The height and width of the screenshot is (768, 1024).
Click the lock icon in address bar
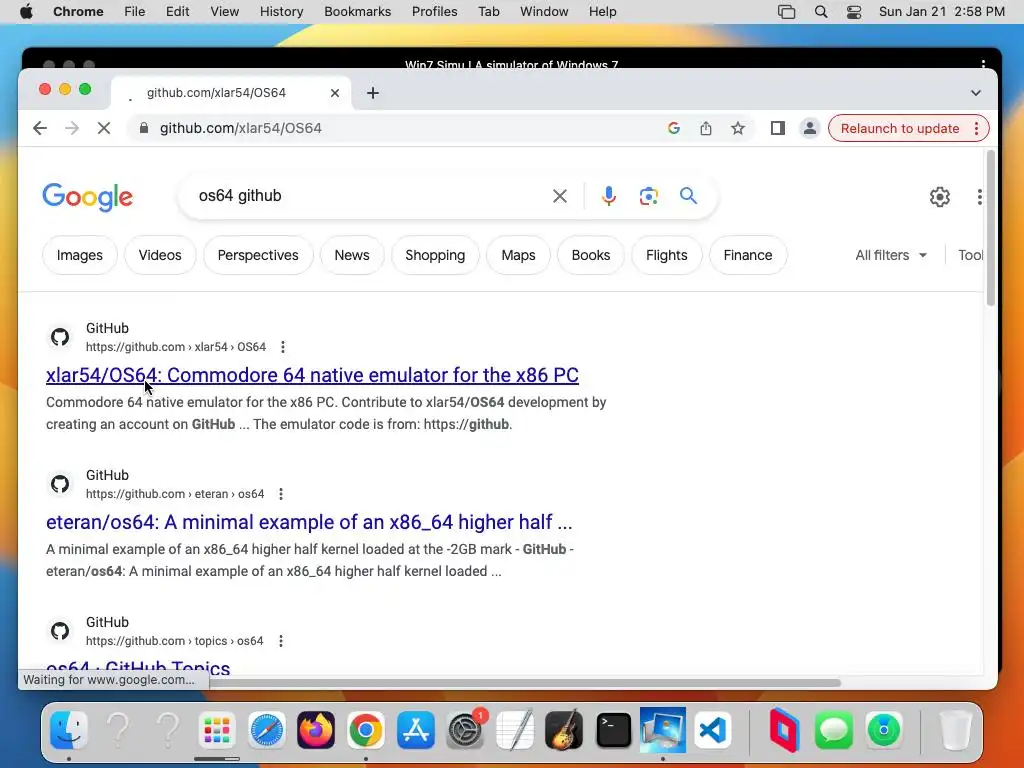click(144, 128)
